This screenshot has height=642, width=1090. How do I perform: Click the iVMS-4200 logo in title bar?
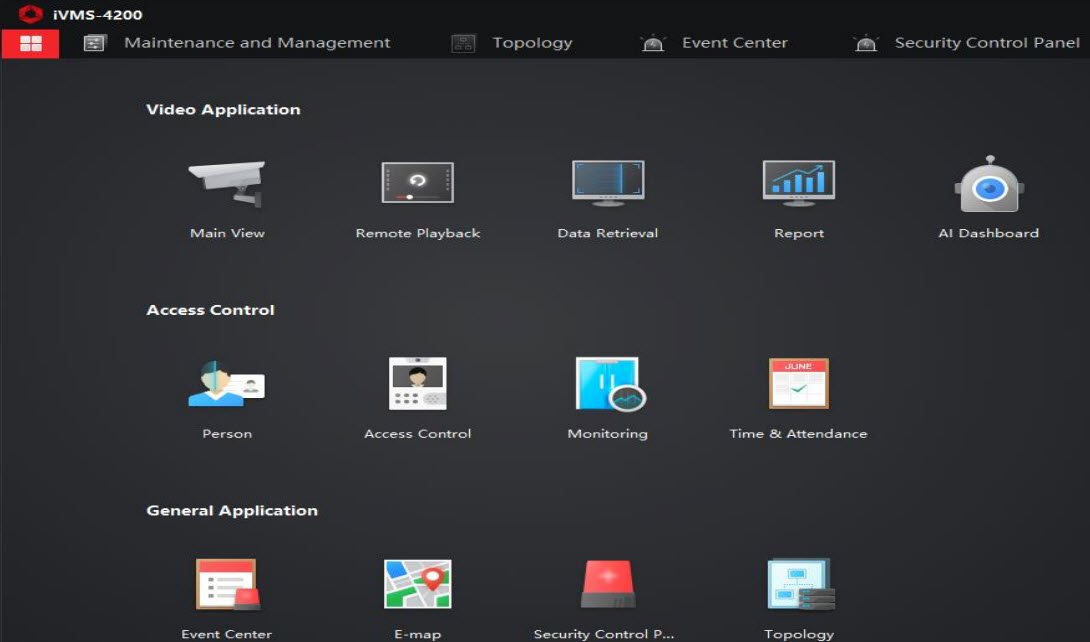click(x=31, y=14)
